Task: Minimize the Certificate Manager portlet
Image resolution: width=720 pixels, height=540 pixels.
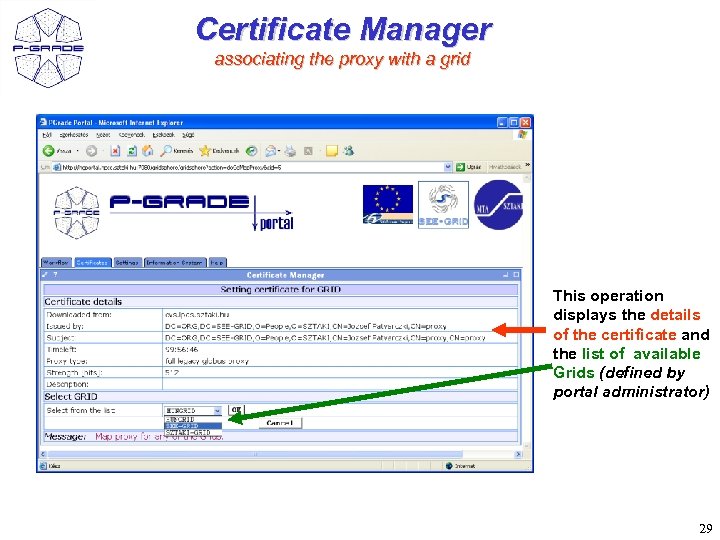Action: pos(506,275)
